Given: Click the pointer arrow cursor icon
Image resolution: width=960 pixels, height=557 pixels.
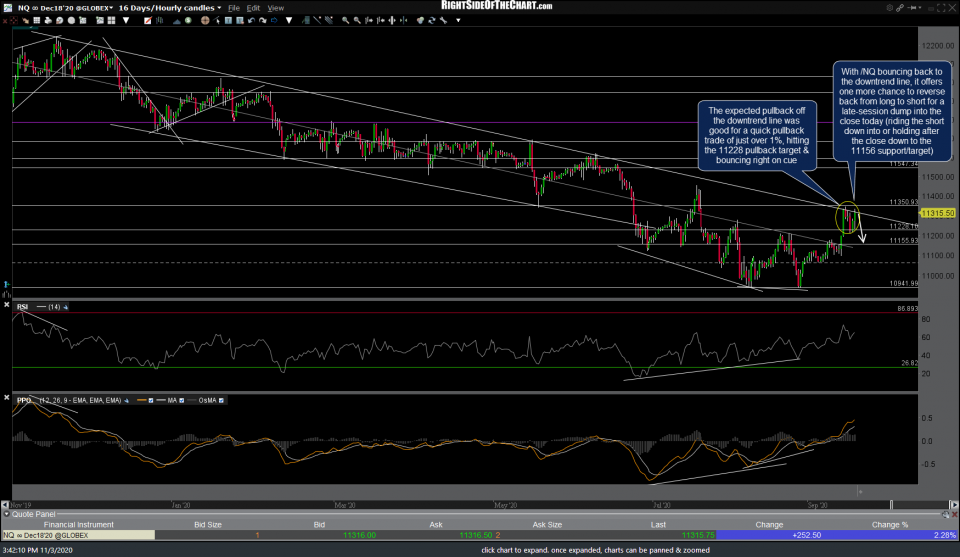Looking at the screenshot, I should coord(217,20).
